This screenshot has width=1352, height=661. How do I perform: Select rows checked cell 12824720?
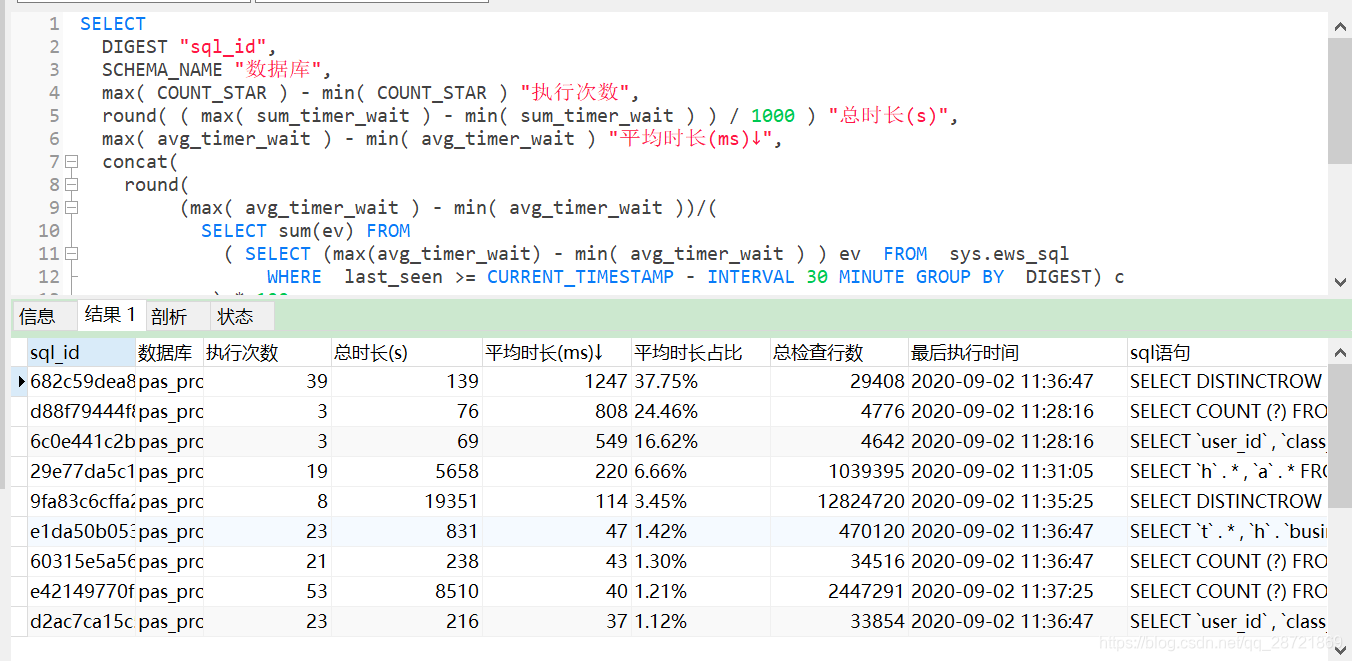[838, 501]
